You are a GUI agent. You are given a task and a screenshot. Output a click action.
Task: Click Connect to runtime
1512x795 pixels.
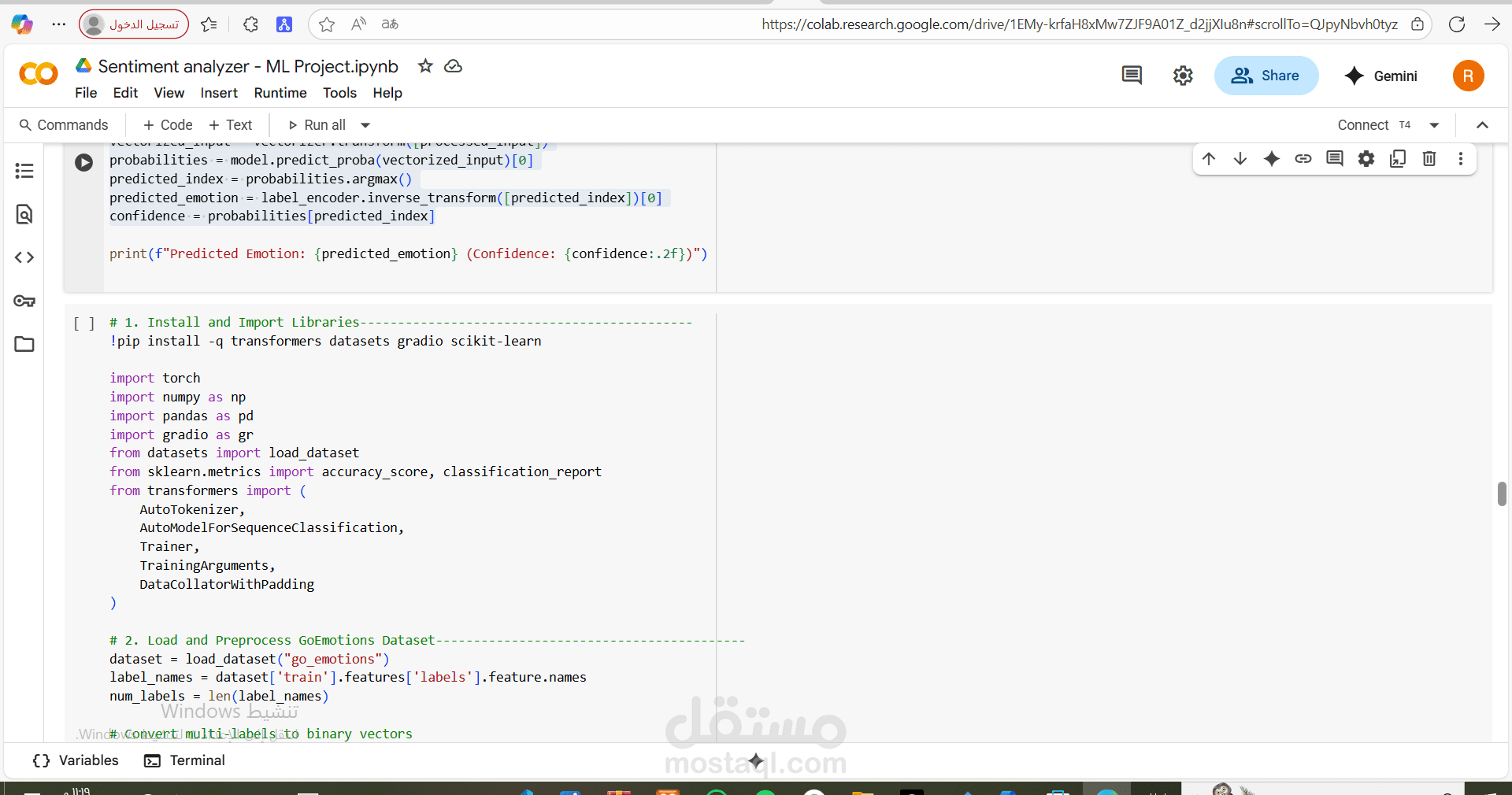pyautogui.click(x=1363, y=125)
